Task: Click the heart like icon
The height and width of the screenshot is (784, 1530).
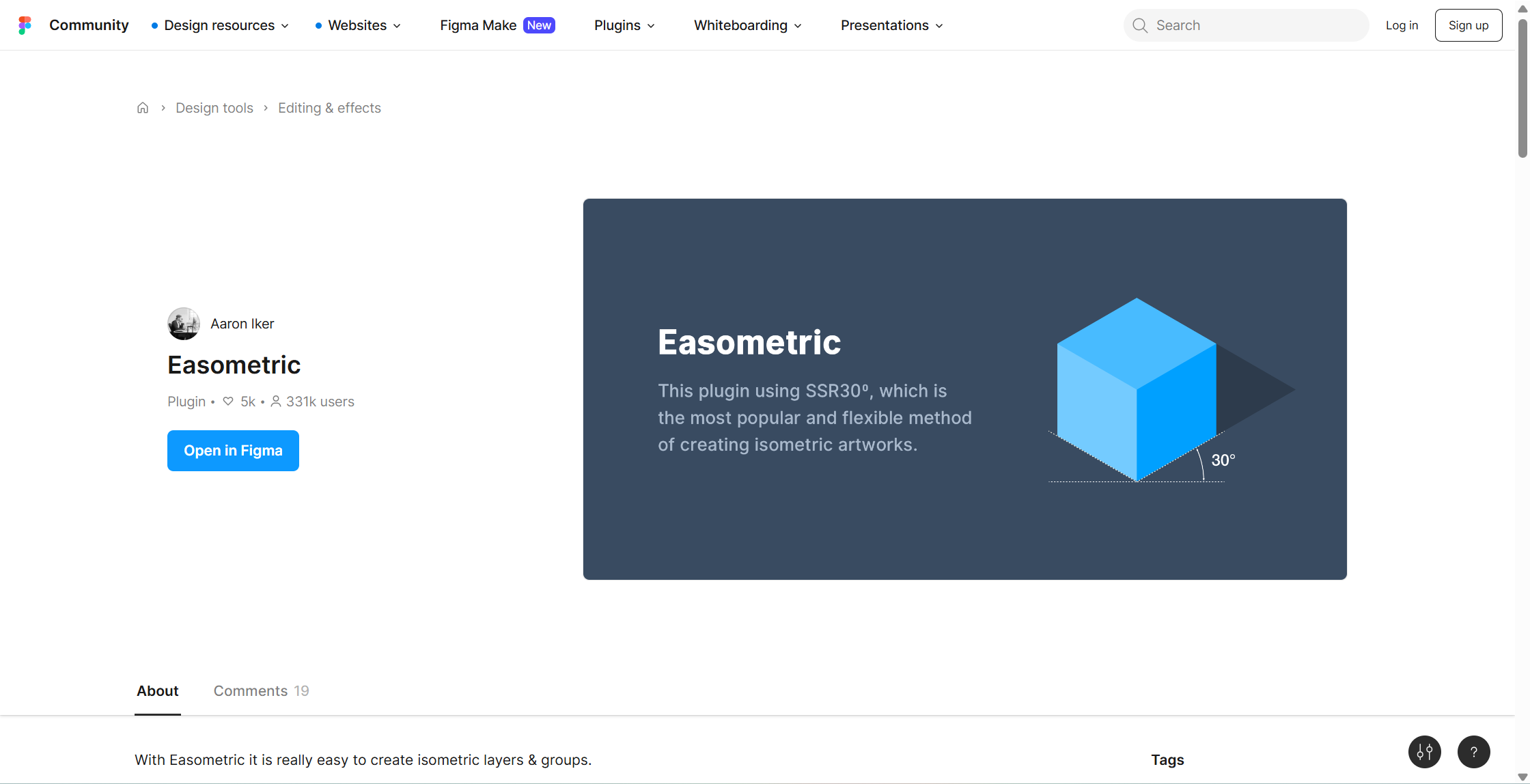Action: 228,402
